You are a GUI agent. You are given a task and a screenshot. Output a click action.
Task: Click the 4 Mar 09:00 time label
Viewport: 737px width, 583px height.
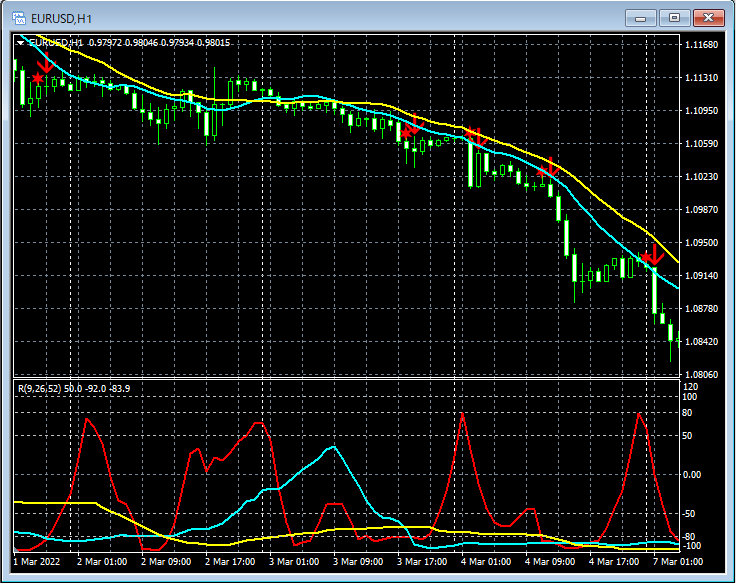click(x=549, y=562)
